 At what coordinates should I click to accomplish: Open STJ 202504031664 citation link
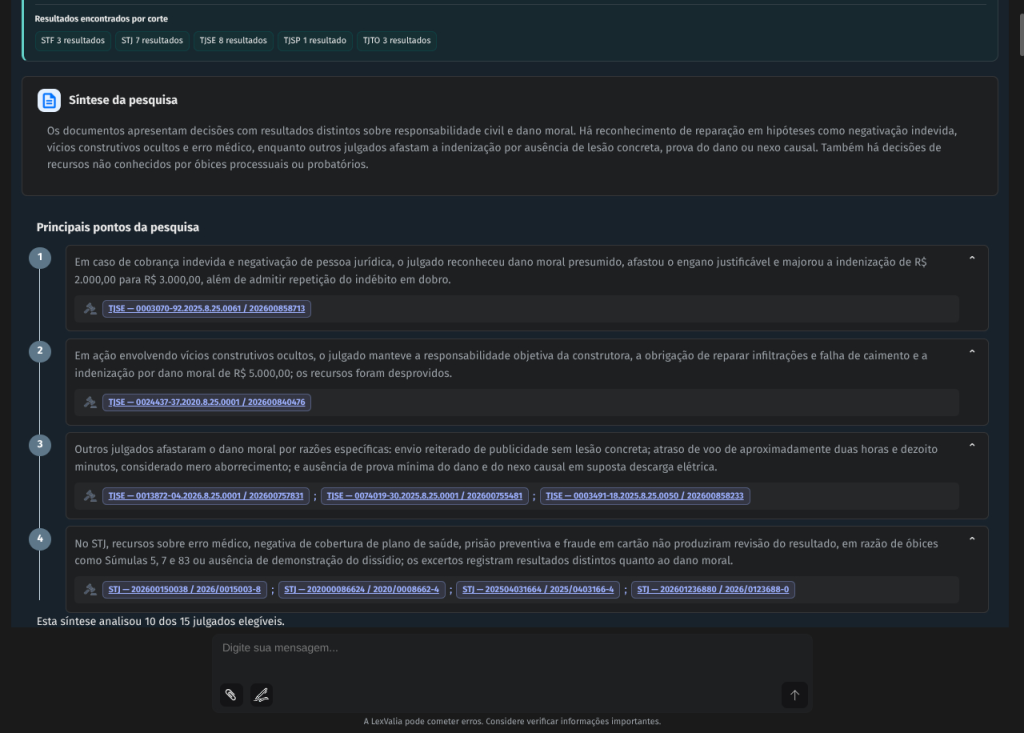(538, 589)
